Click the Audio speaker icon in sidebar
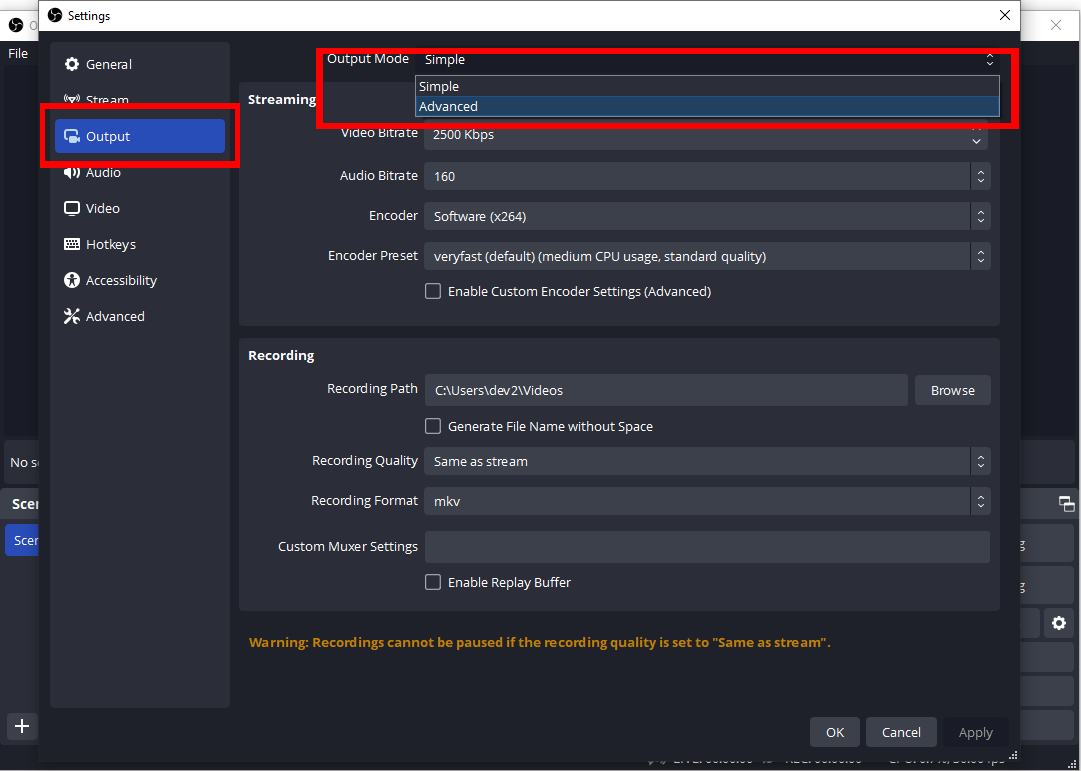 coord(72,173)
